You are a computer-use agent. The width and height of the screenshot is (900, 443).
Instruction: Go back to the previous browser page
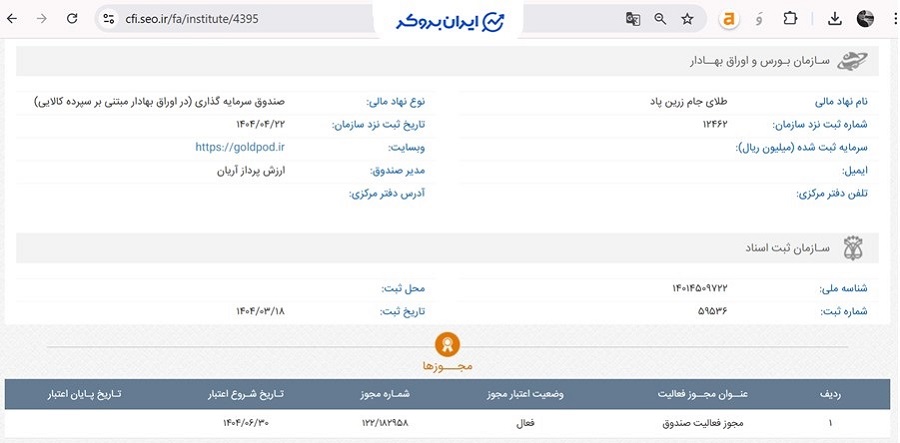point(11,19)
